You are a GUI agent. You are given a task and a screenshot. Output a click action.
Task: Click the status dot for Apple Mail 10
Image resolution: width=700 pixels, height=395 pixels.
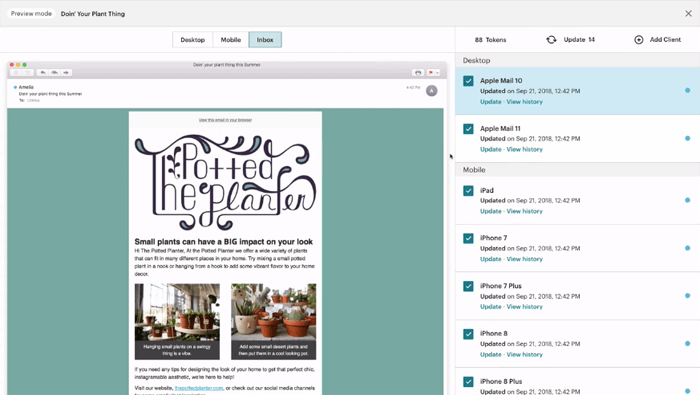(x=688, y=91)
